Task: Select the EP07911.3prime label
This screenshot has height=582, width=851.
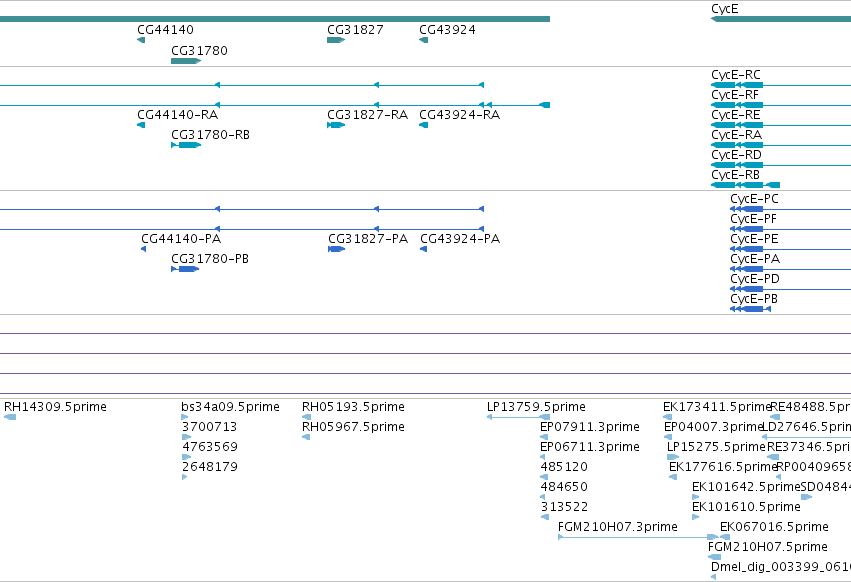Action: [590, 427]
